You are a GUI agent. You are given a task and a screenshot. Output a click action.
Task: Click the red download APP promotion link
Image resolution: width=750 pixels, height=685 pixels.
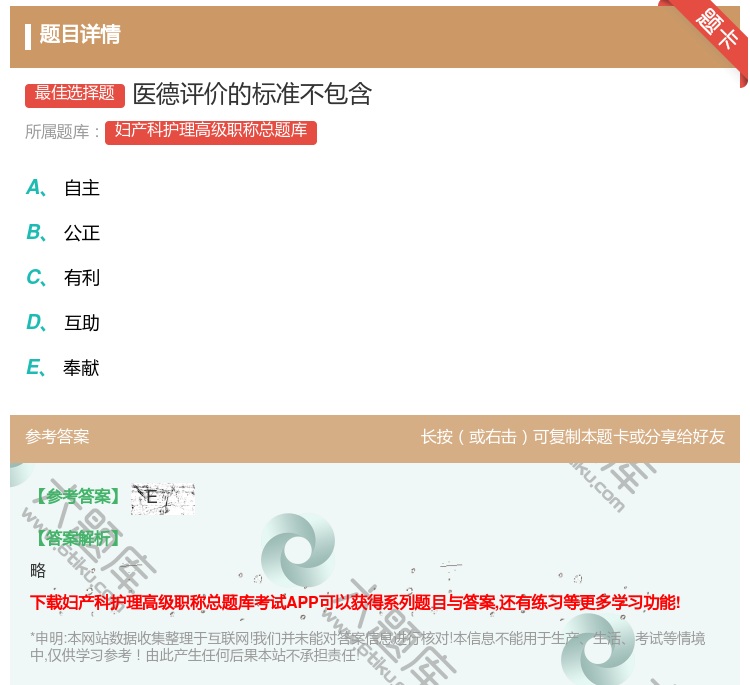click(355, 602)
